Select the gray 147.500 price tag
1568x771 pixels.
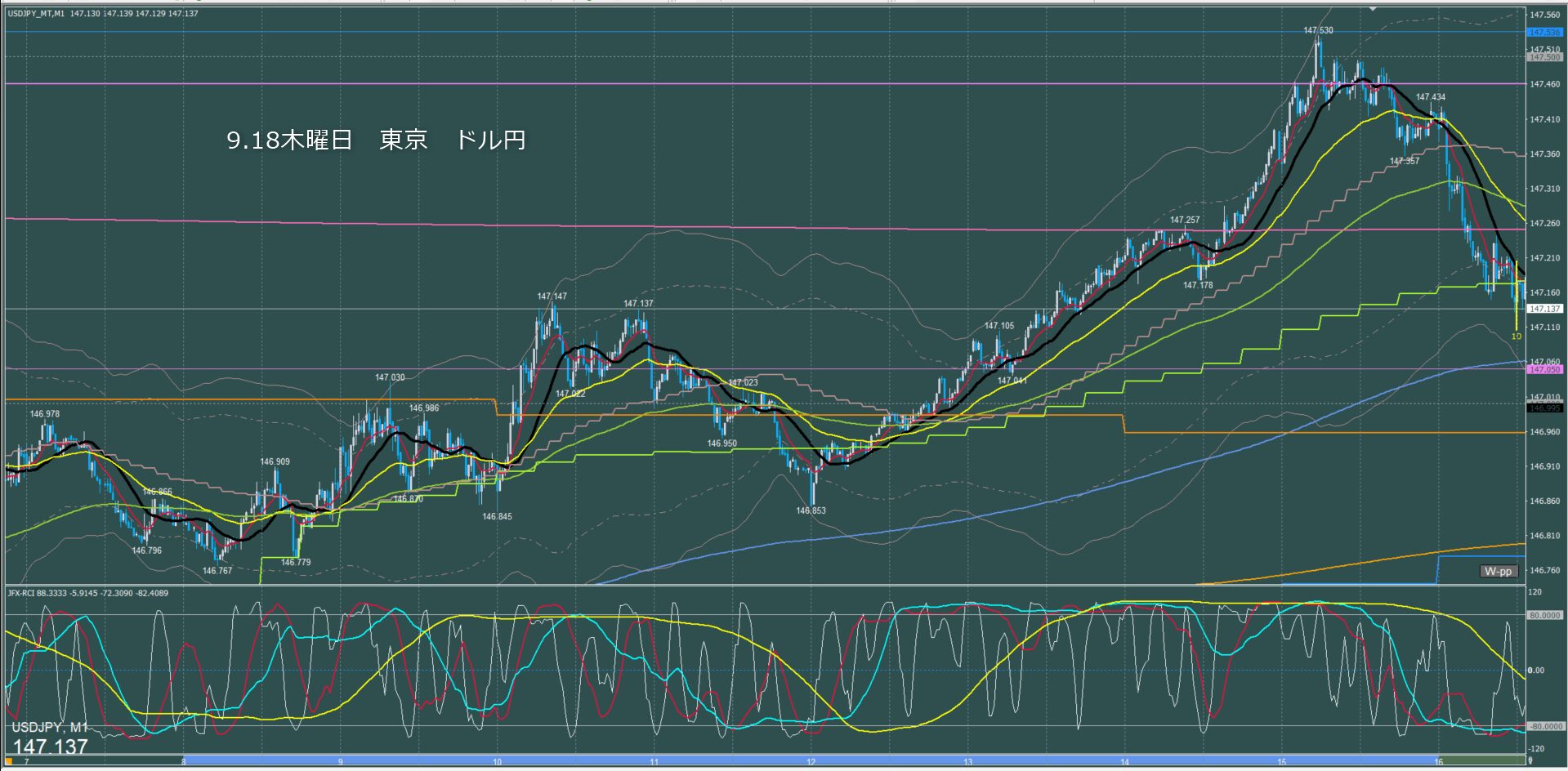tap(1543, 58)
